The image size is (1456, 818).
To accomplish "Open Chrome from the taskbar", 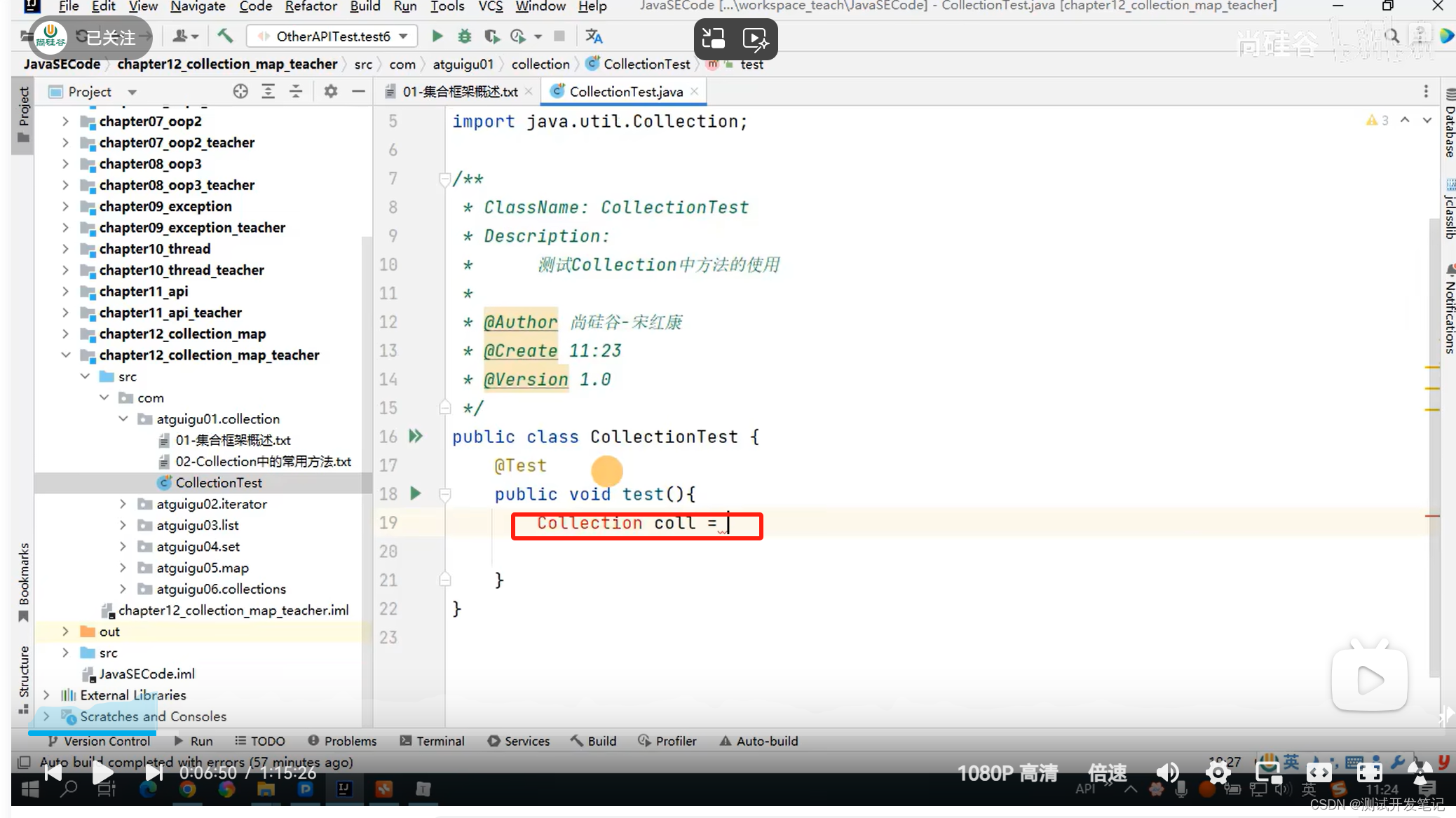I will [187, 789].
